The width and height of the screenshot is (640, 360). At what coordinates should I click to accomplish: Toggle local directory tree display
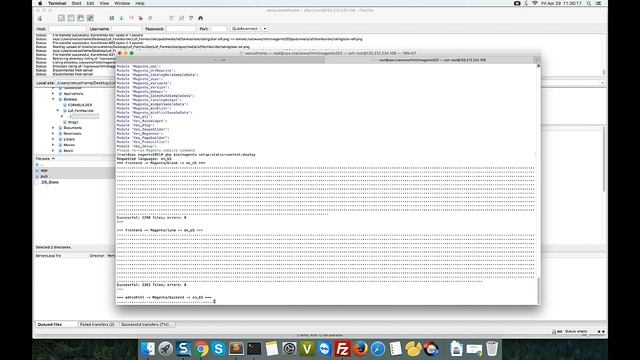[x=71, y=18]
